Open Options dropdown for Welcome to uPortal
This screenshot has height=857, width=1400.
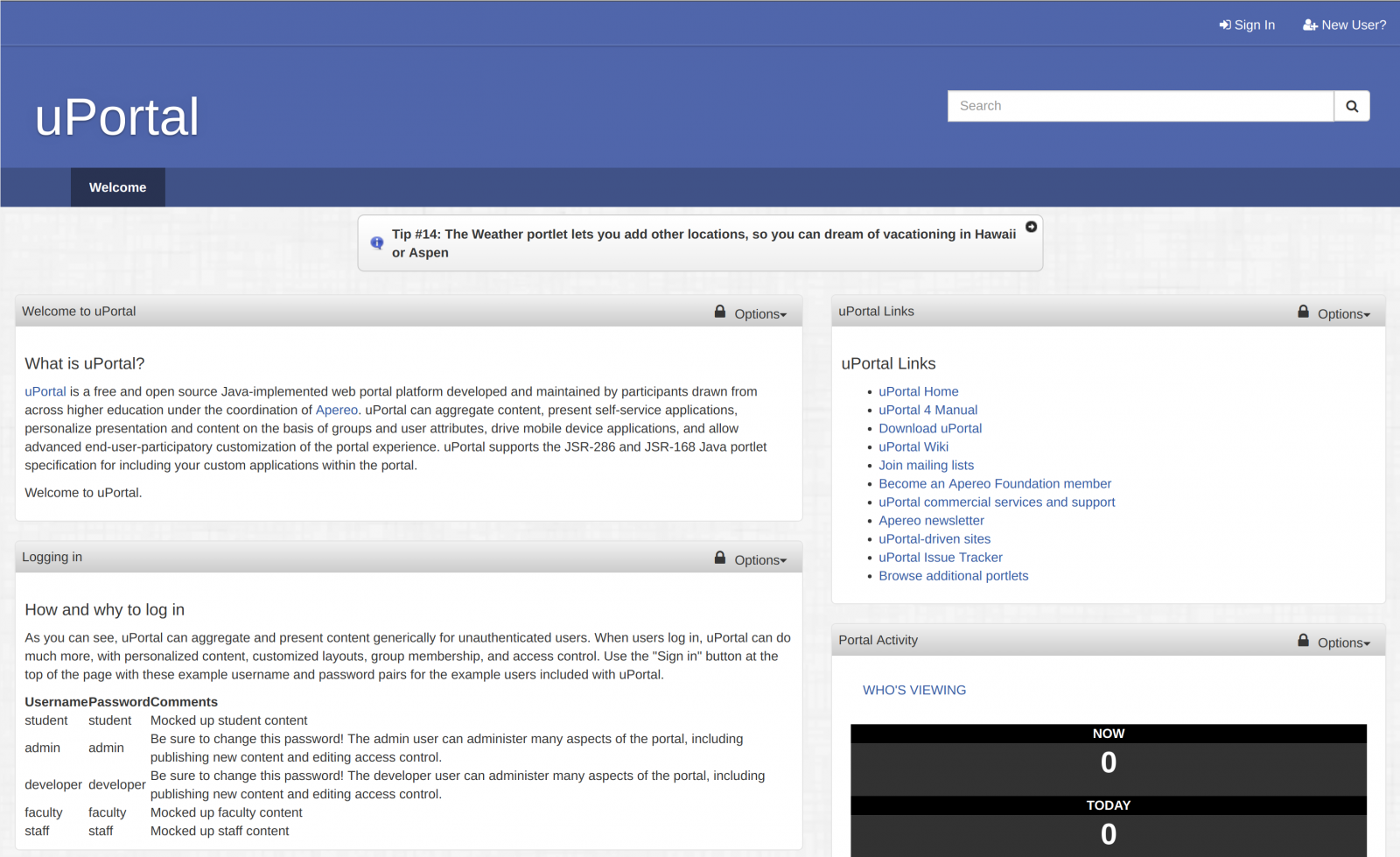(760, 314)
